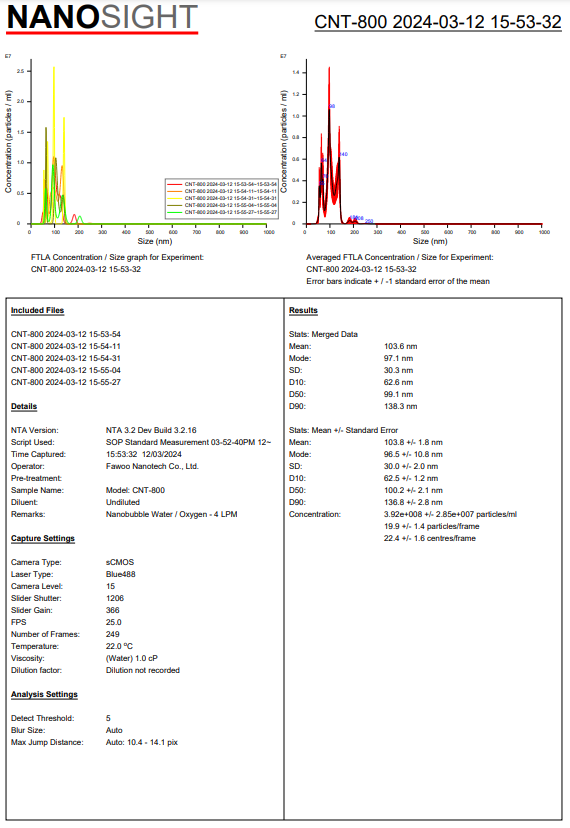
Task: Click mode value 96.5 +/- 10.8 nm
Action: point(413,454)
